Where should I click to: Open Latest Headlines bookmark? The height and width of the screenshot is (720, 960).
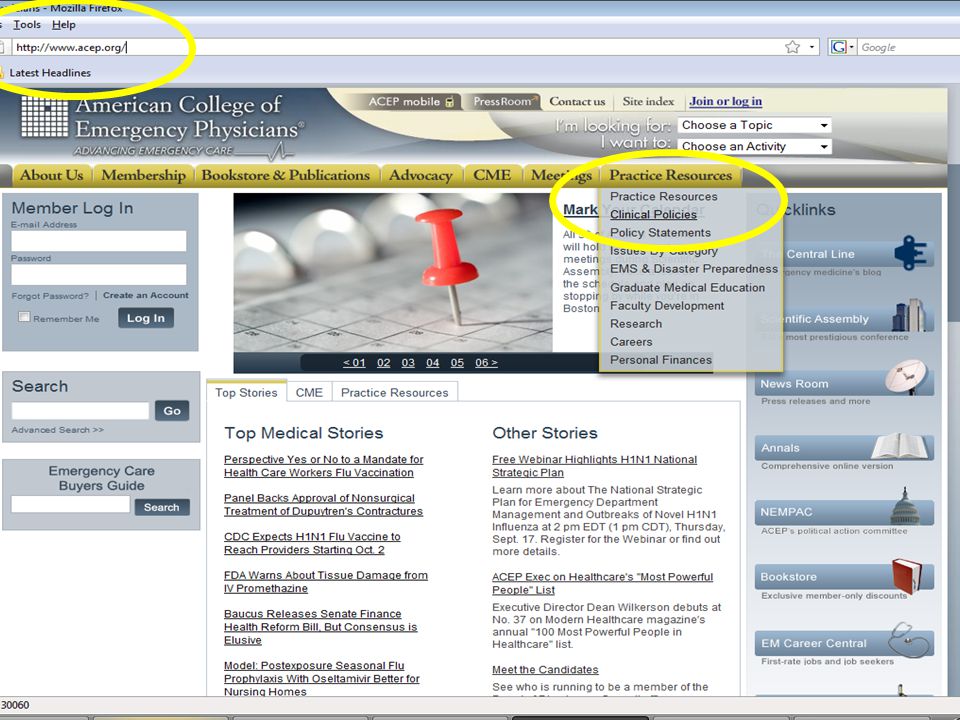click(50, 73)
